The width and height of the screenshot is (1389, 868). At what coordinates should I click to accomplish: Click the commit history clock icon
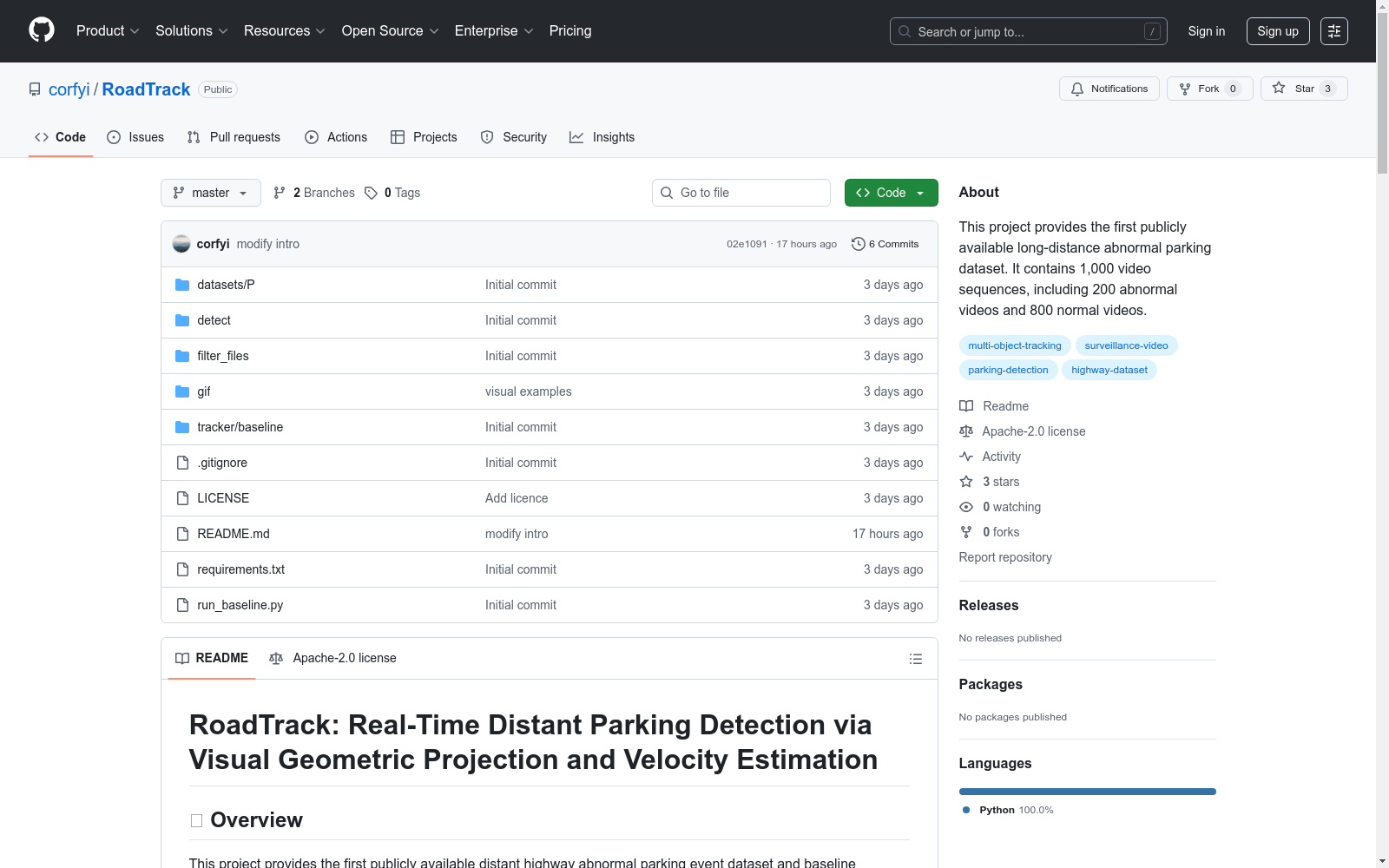point(859,244)
